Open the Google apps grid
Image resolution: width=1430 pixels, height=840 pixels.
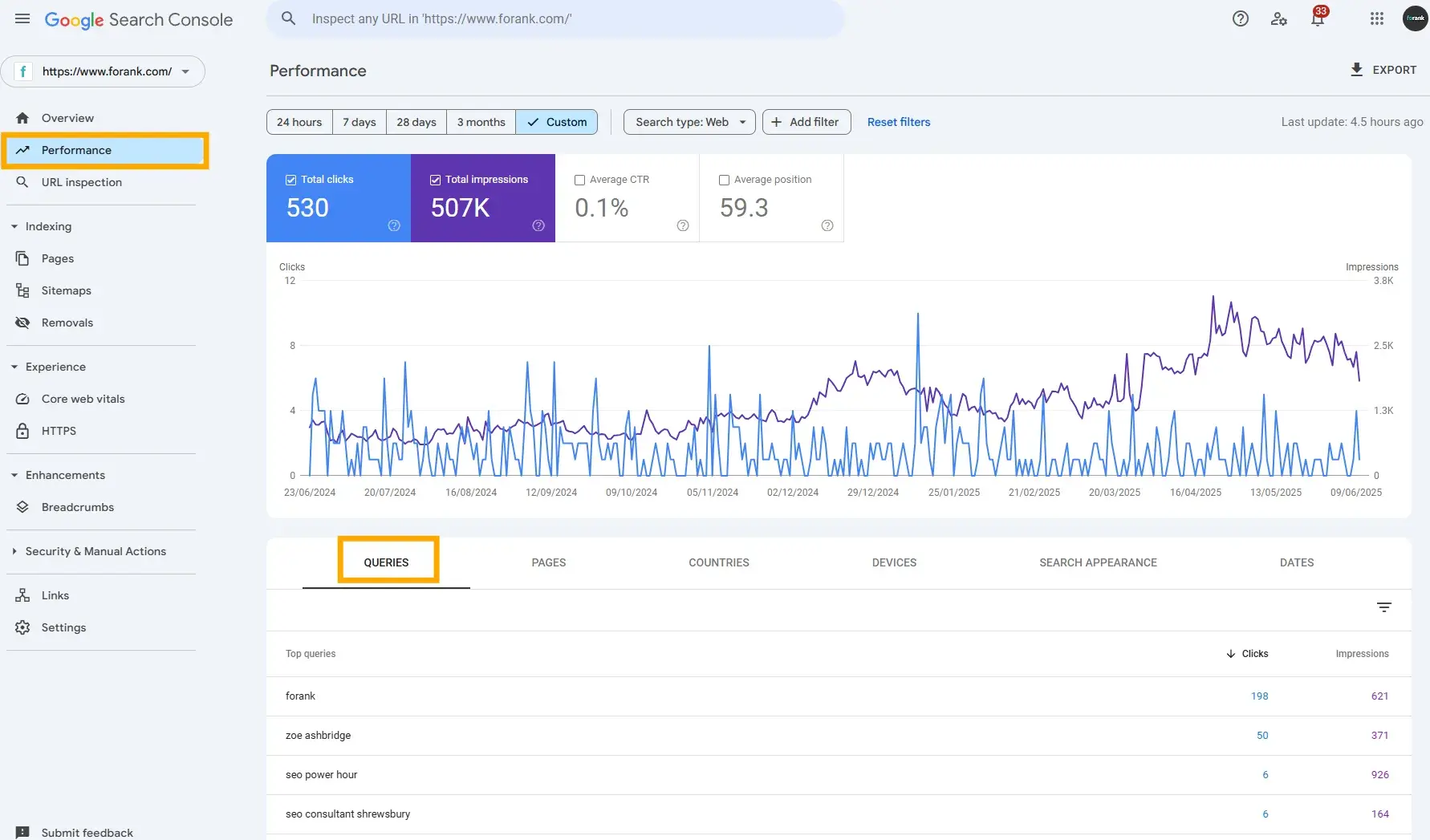[1377, 18]
